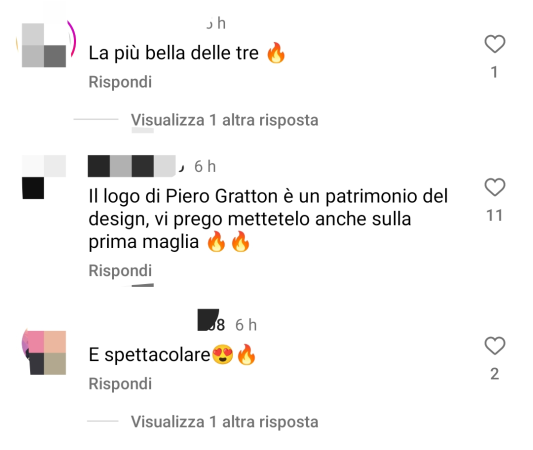Like the "La più bella delle tre" comment

495,44
